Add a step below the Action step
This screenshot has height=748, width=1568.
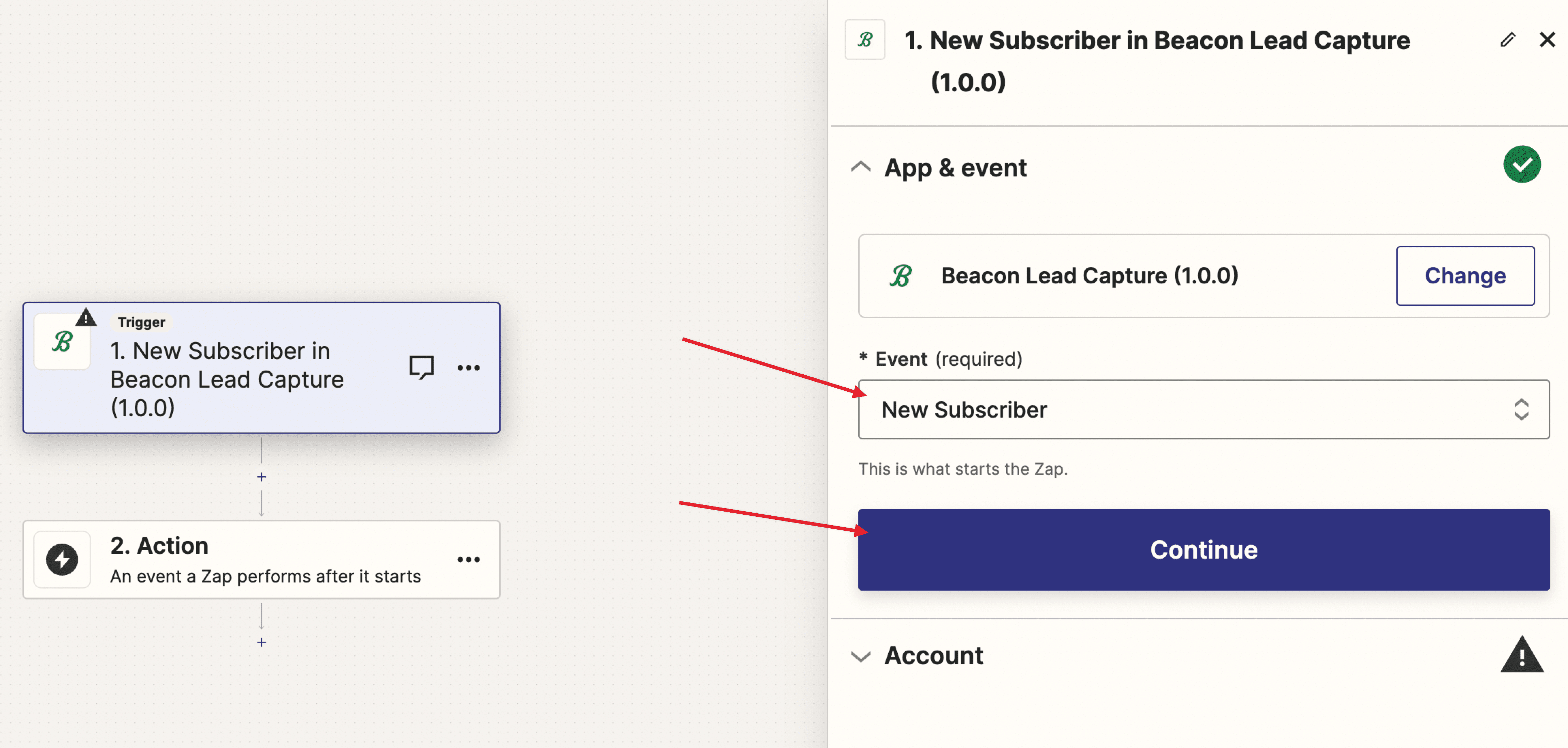[261, 642]
